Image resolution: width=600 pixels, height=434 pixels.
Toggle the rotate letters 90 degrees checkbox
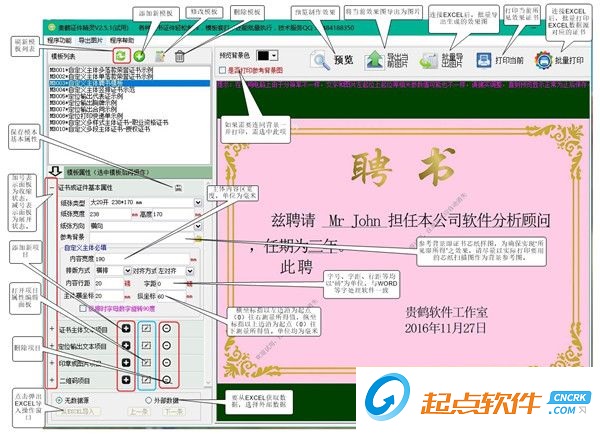82,308
